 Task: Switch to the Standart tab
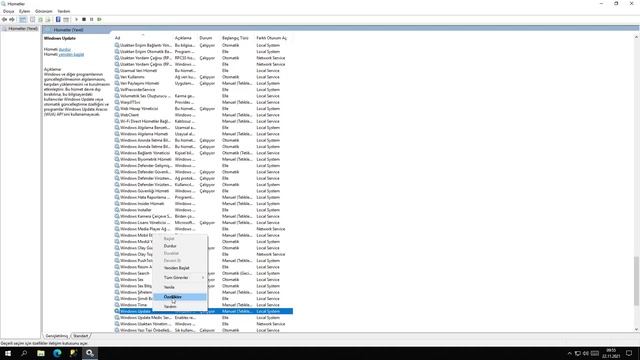pos(81,336)
